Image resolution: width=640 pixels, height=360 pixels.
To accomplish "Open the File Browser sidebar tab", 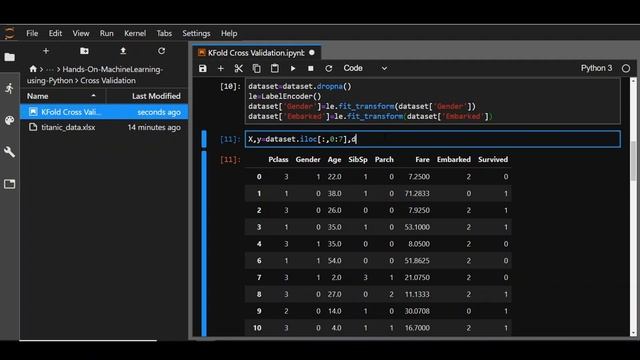I will coord(9,57).
